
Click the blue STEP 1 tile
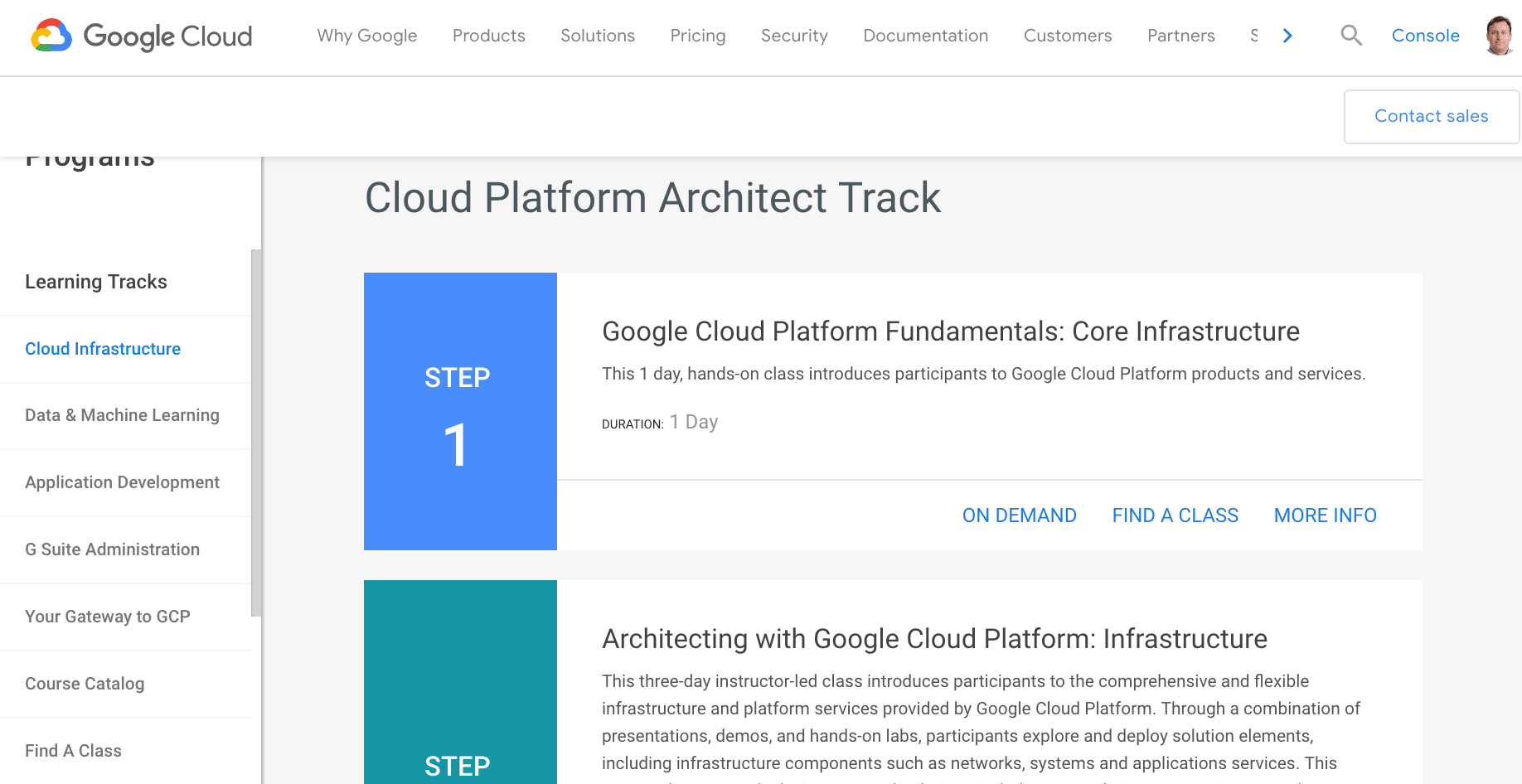pyautogui.click(x=460, y=411)
